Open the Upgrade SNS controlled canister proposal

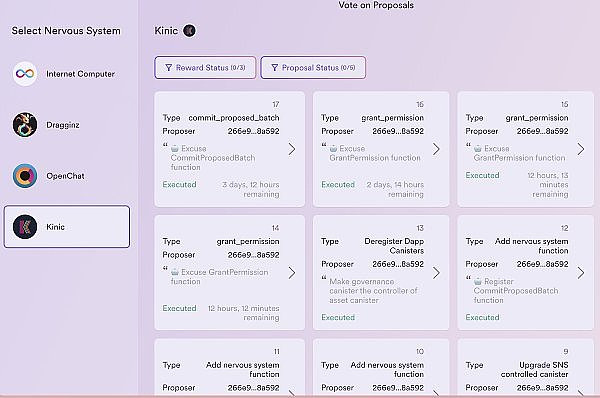point(525,368)
